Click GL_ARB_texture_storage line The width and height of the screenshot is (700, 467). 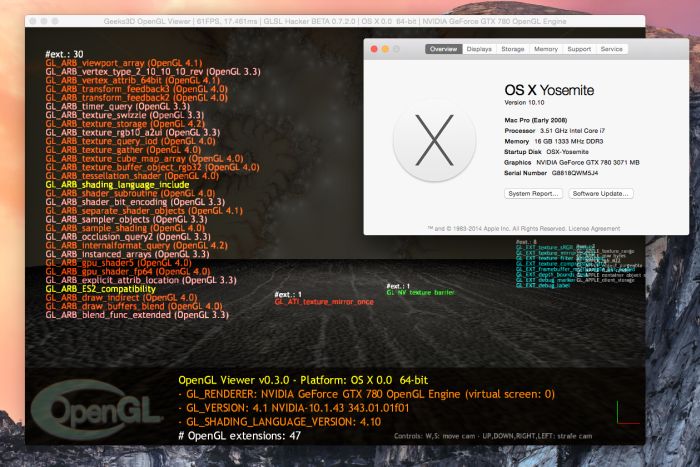pos(125,124)
